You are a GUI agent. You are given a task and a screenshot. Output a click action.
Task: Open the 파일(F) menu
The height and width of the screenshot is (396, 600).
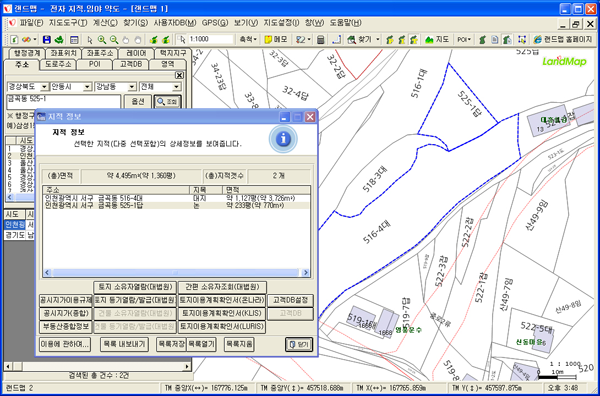31,23
